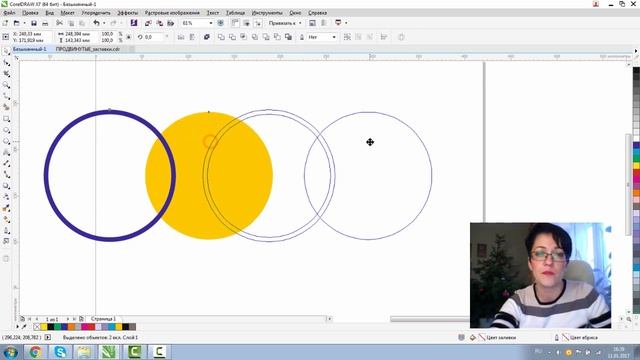Go to next page arrow in navigator
The height and width of the screenshot is (360, 640).
tap(68, 319)
